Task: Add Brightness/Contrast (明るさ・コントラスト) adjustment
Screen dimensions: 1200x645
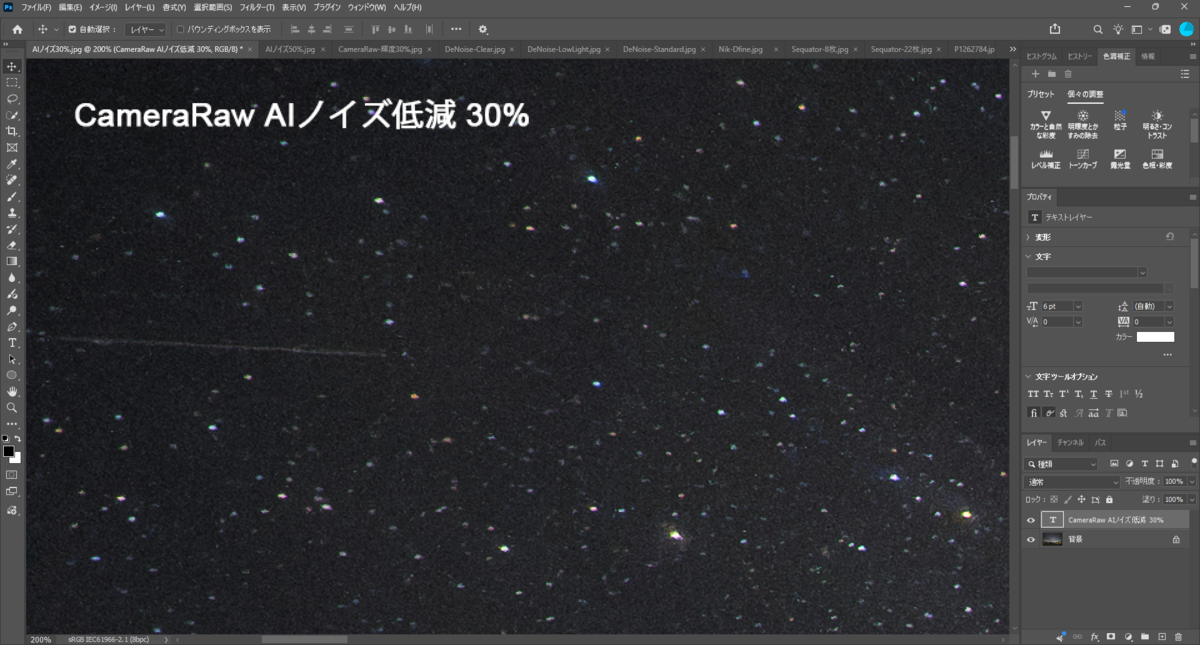Action: (x=1157, y=124)
